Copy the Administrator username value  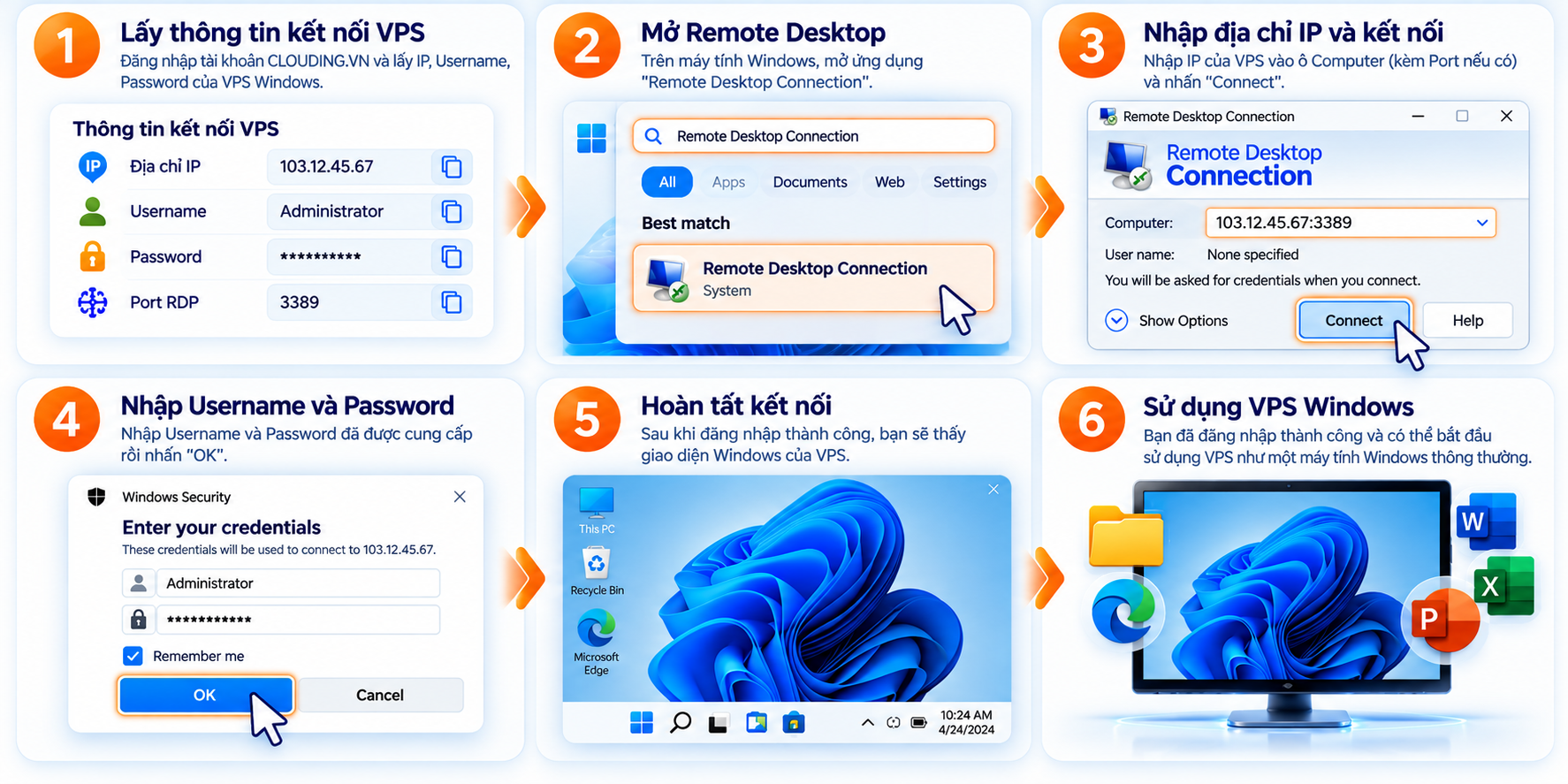click(452, 211)
